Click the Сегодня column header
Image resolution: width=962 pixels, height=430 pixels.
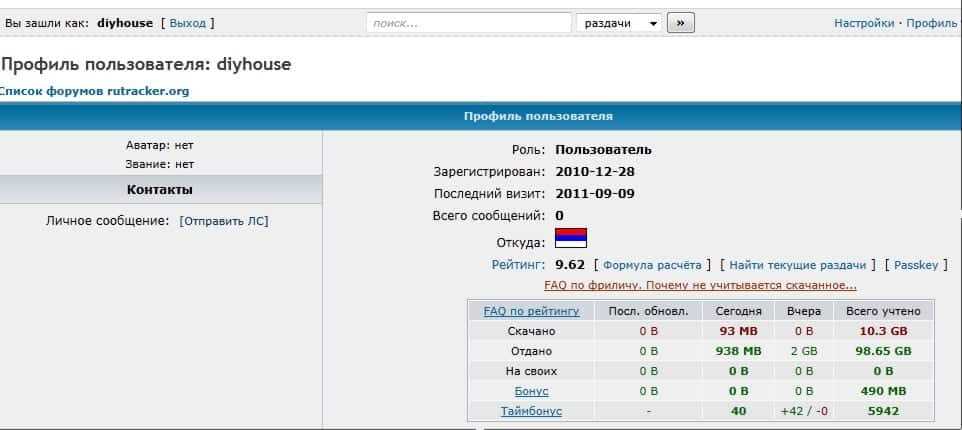pyautogui.click(x=739, y=311)
